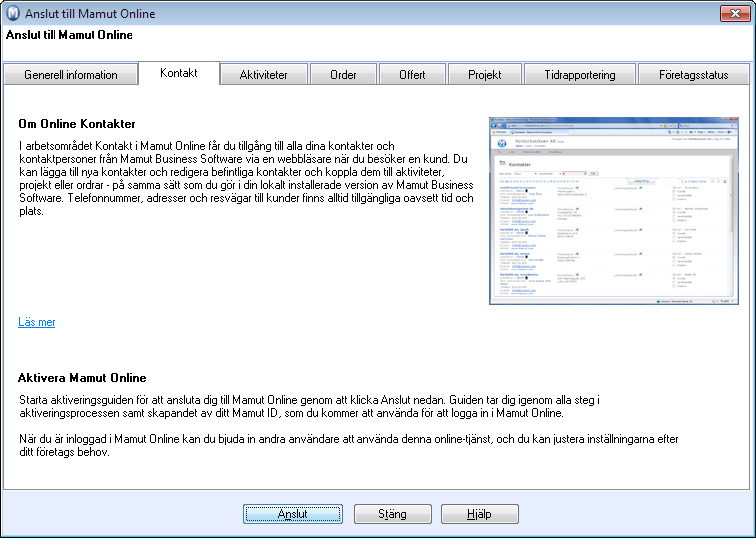Open the Tidrapportering tab
Viewport: 756px width, 538px height.
(x=580, y=75)
